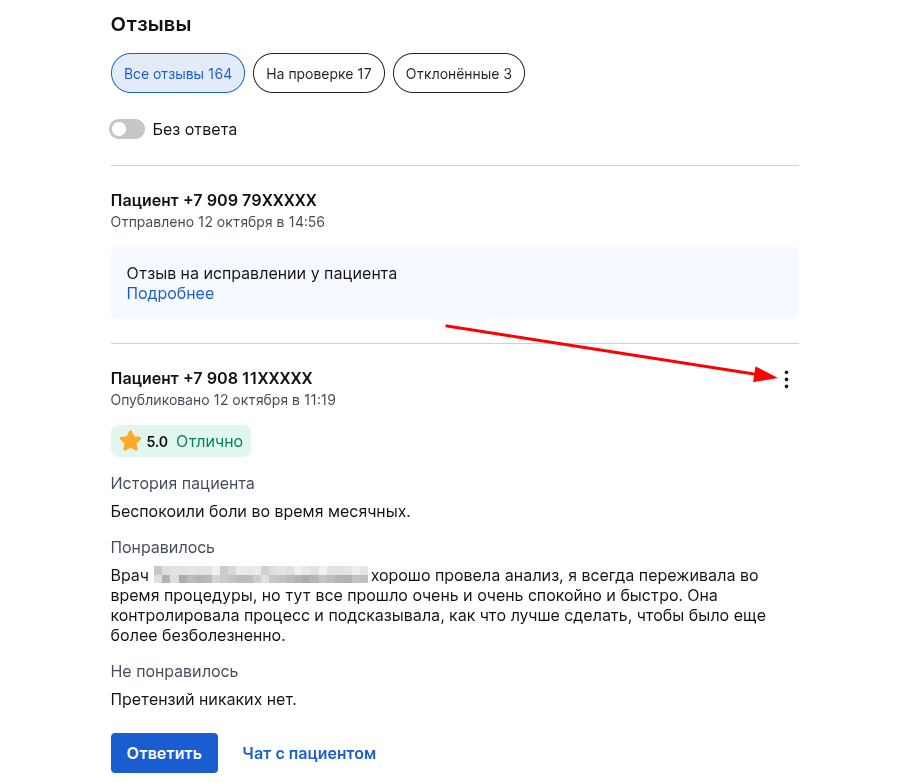Click the orange star icon in the rating badge
The height and width of the screenshot is (783, 900).
point(130,441)
